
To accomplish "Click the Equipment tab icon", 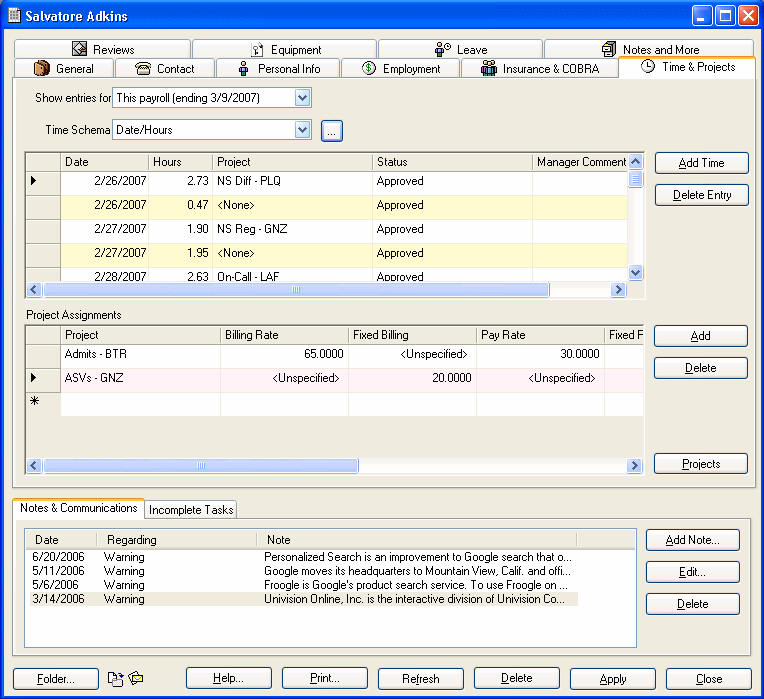I will pos(257,49).
